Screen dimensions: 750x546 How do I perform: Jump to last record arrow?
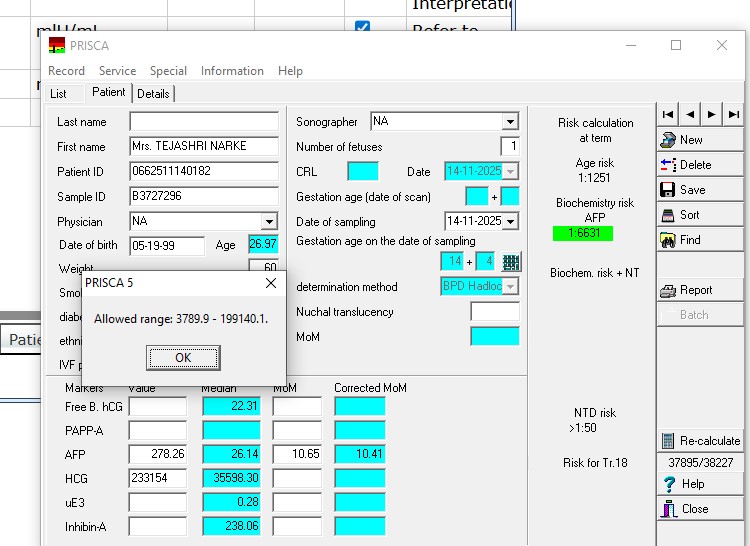tap(734, 114)
